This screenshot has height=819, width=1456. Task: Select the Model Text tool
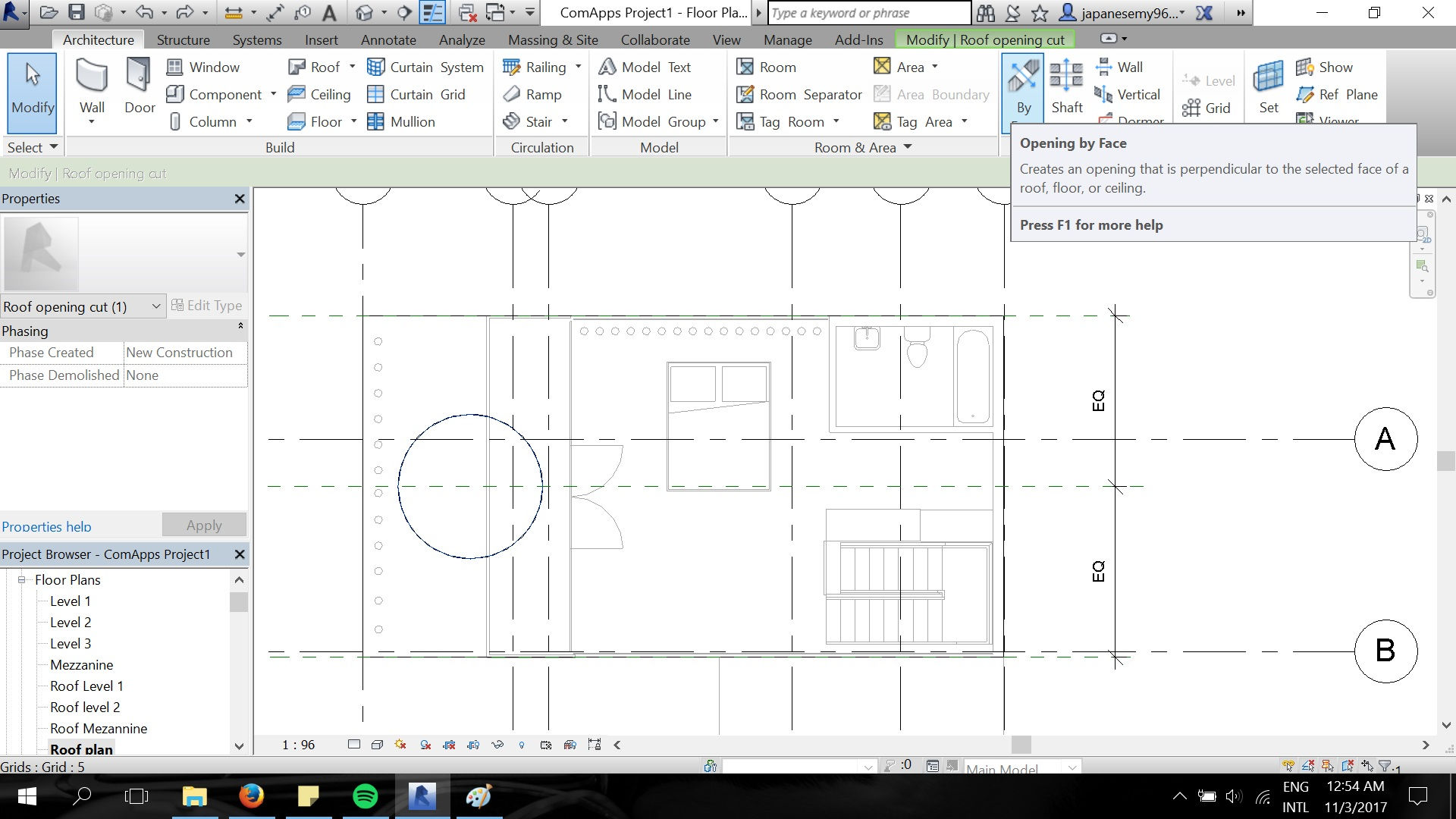645,67
